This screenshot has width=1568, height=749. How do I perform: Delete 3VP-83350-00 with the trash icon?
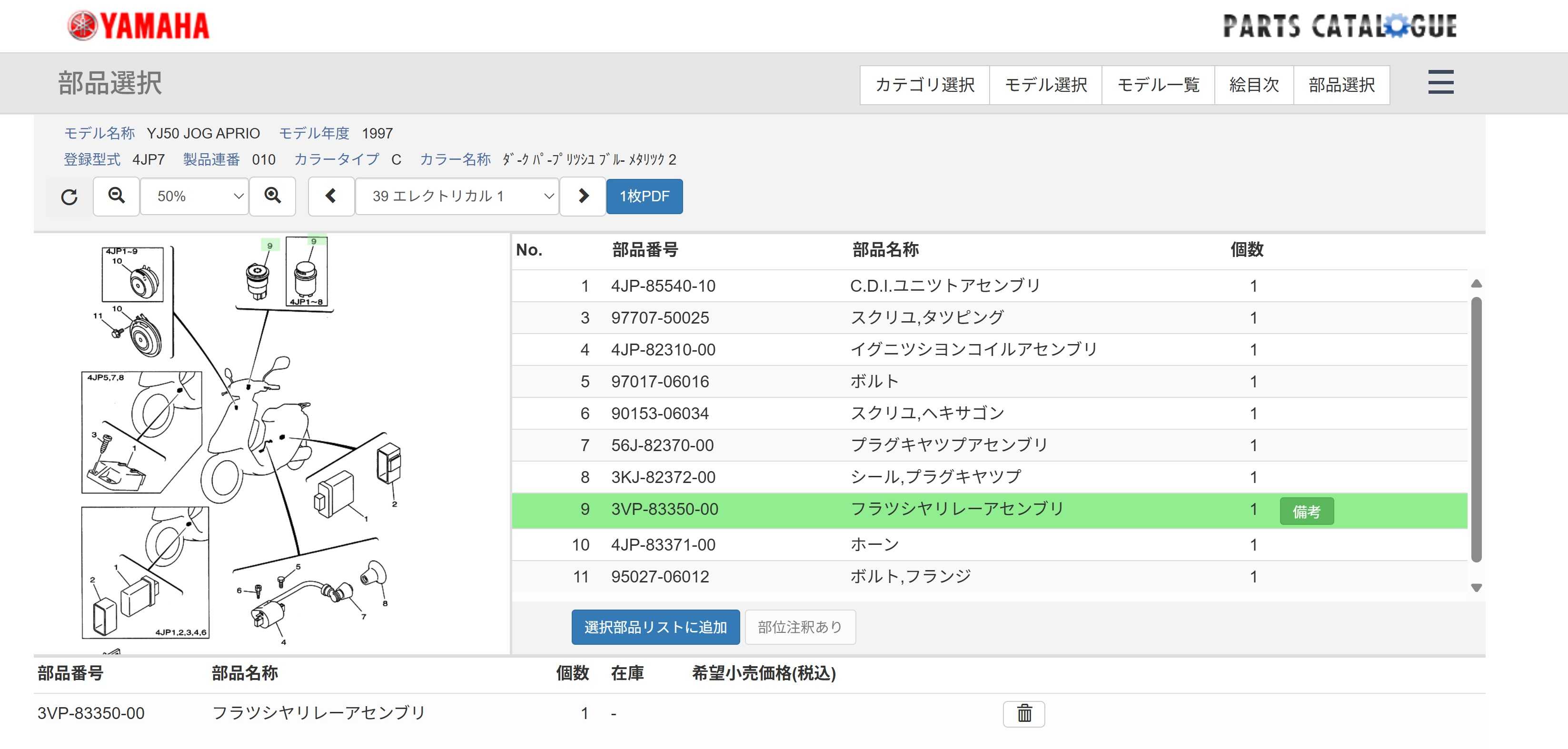pos(1024,713)
